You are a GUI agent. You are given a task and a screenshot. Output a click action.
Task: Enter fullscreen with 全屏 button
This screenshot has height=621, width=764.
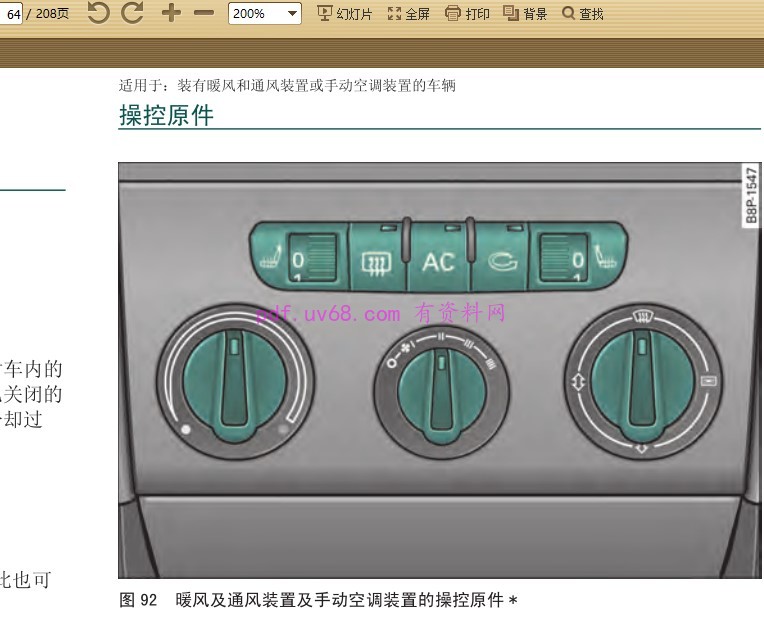tap(408, 14)
